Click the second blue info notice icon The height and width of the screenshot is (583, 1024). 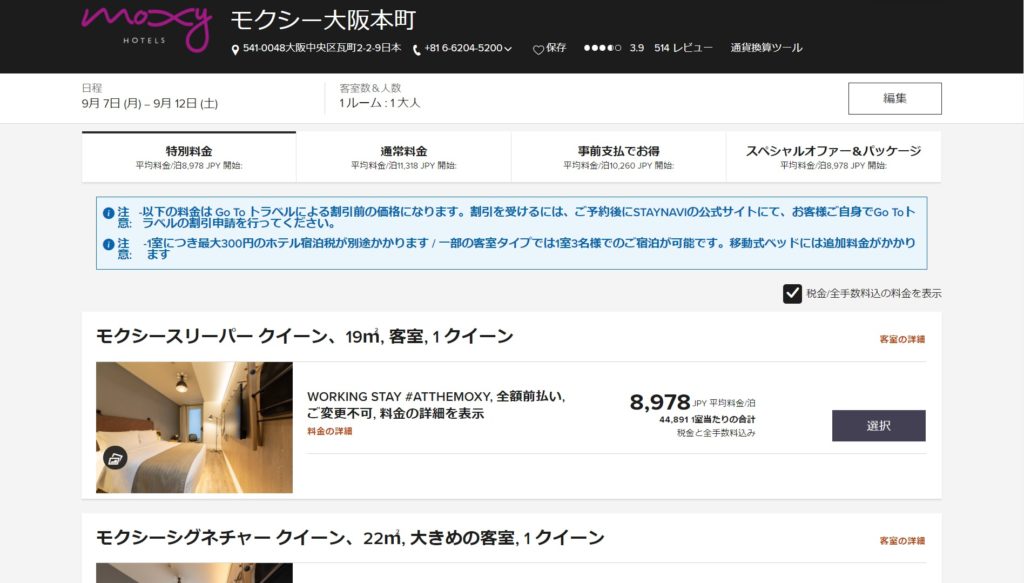pos(108,244)
